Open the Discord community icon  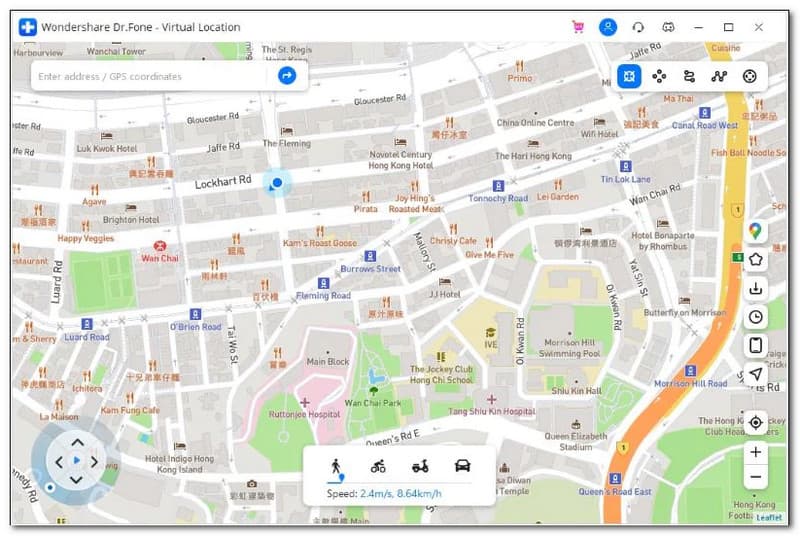668,28
